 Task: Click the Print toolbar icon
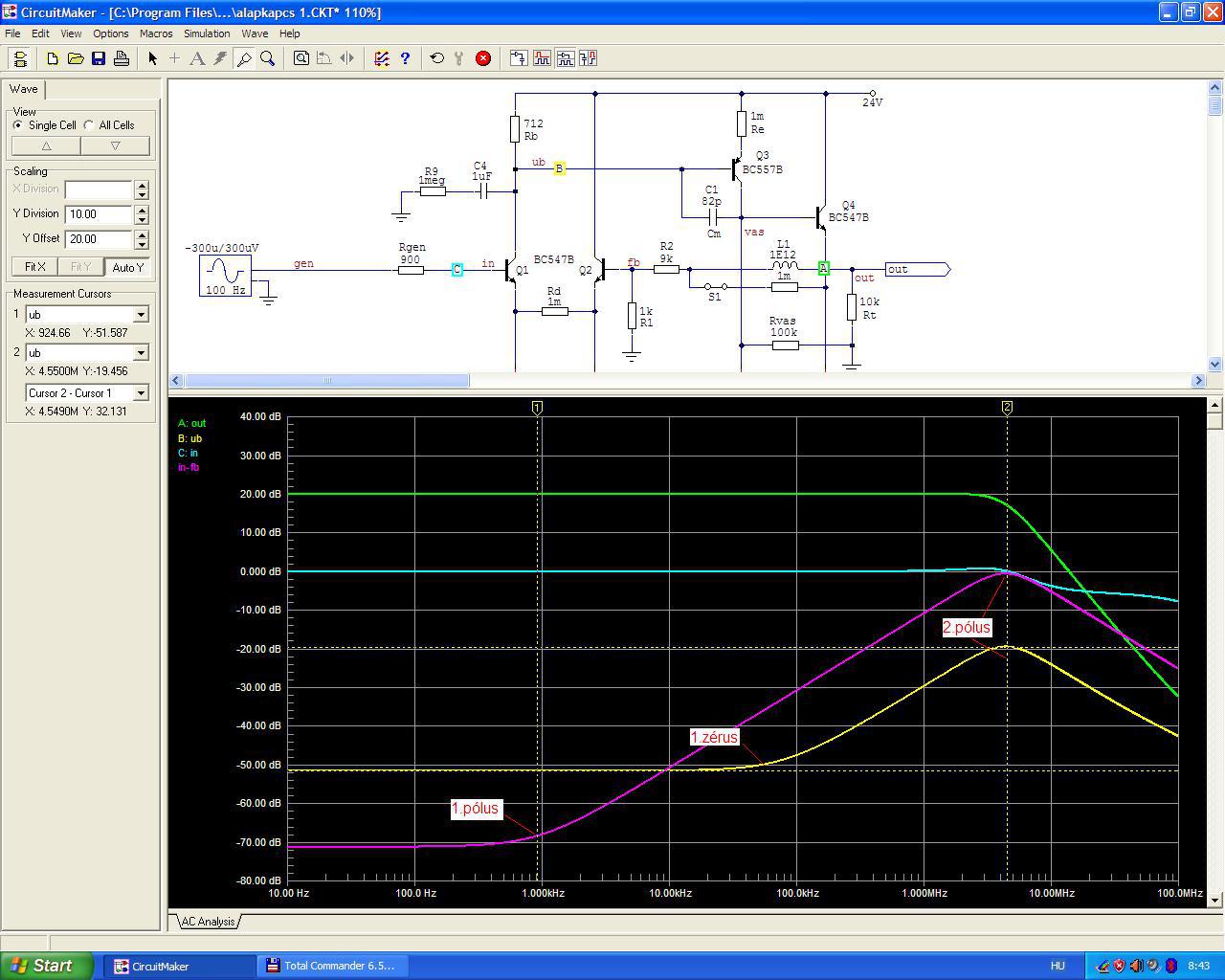pos(122,58)
